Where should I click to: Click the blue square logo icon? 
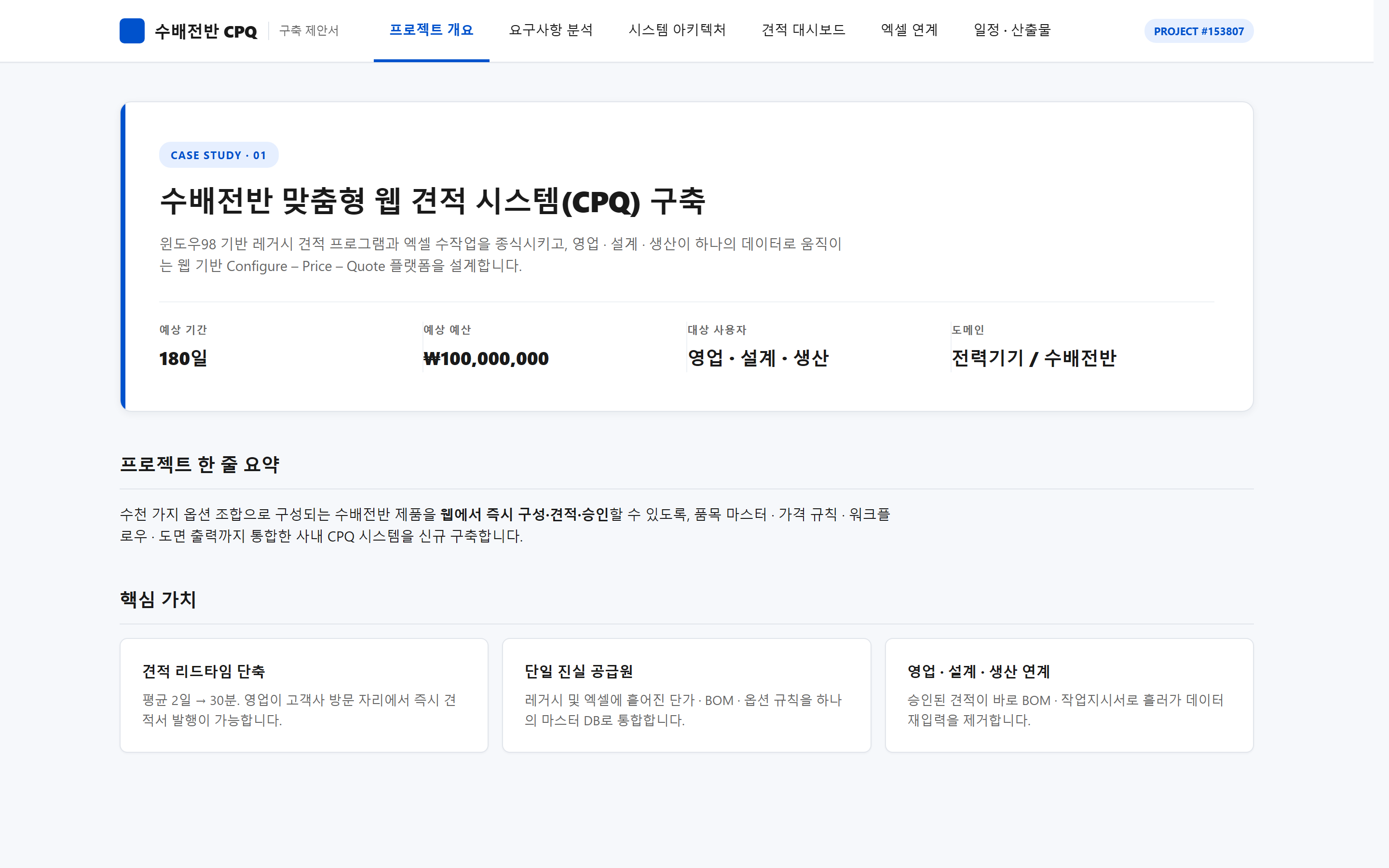pyautogui.click(x=132, y=31)
